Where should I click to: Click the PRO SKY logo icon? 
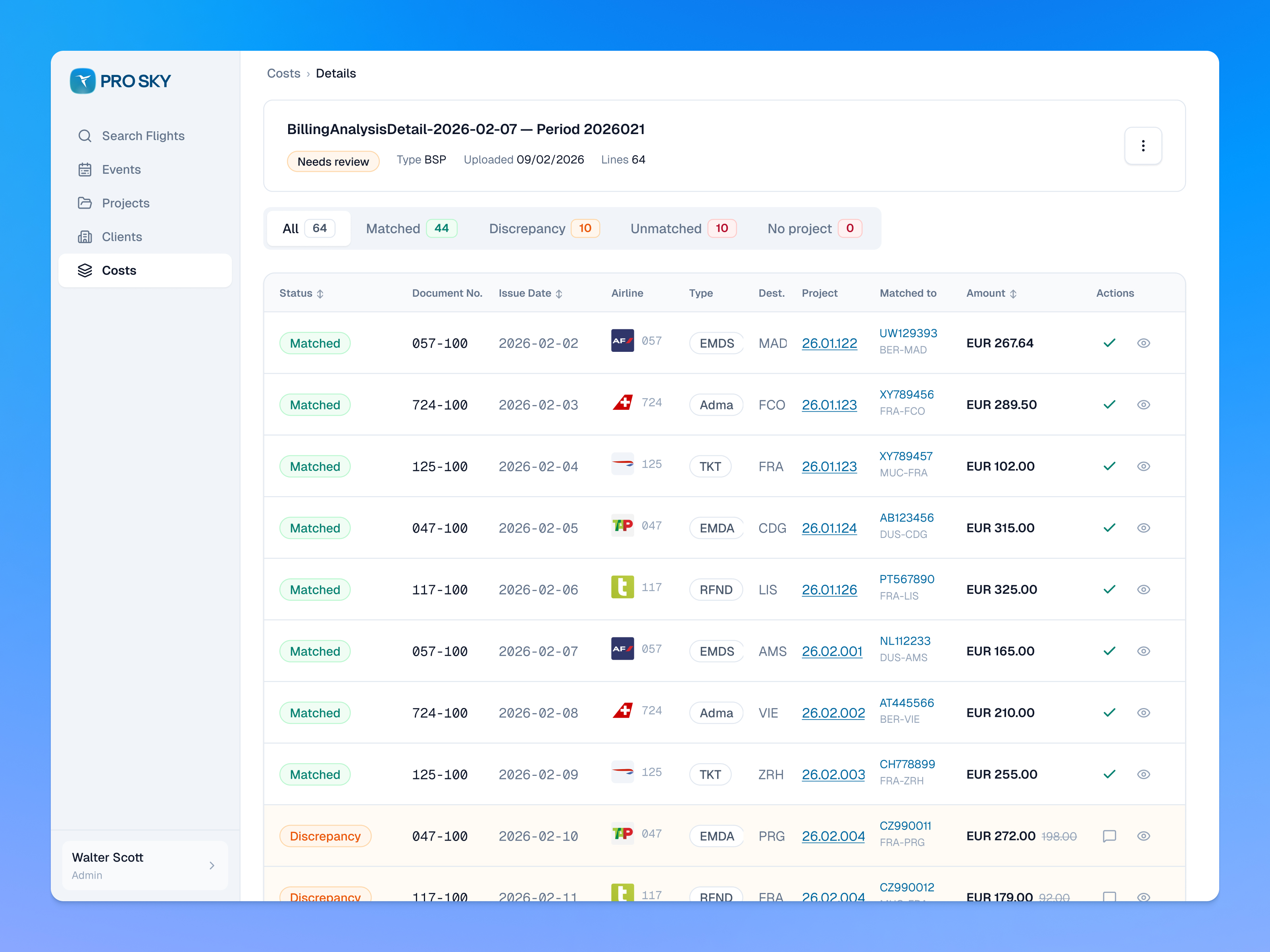click(83, 81)
